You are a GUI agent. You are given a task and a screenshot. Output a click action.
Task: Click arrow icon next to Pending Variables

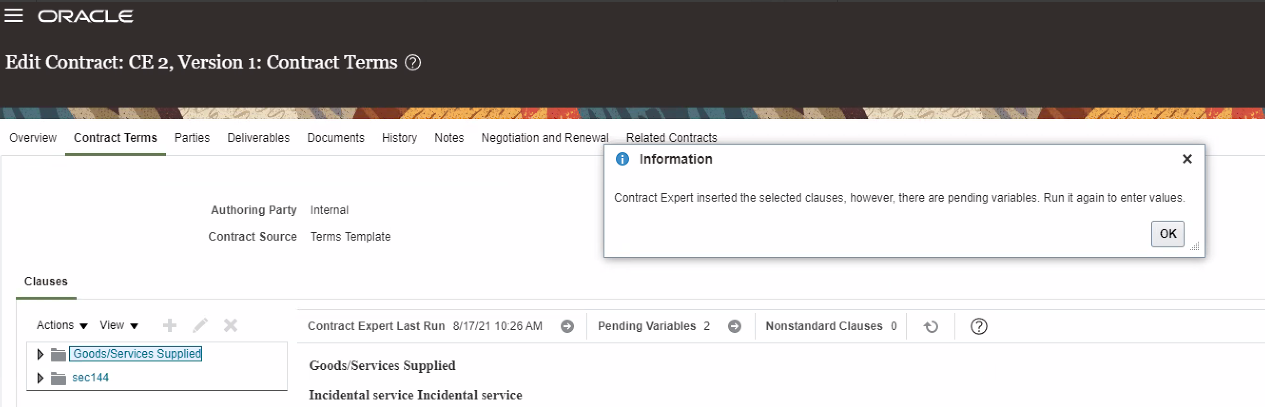point(734,326)
